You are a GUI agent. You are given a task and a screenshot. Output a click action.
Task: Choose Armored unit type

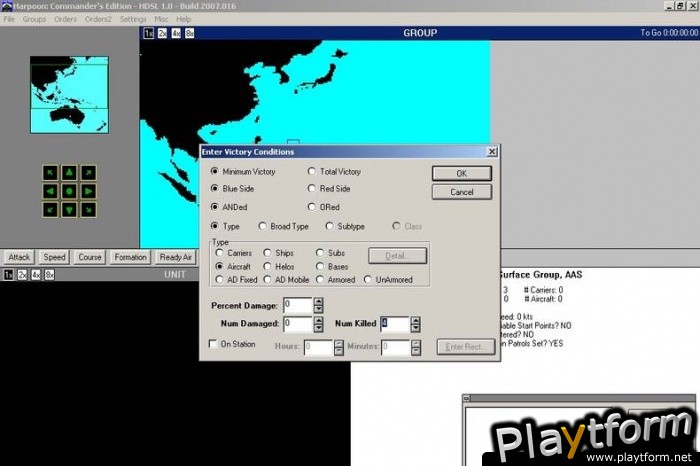[336, 280]
